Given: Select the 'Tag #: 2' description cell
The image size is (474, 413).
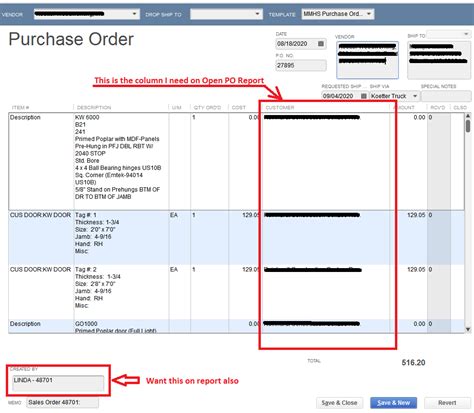Looking at the screenshot, I should [x=121, y=292].
